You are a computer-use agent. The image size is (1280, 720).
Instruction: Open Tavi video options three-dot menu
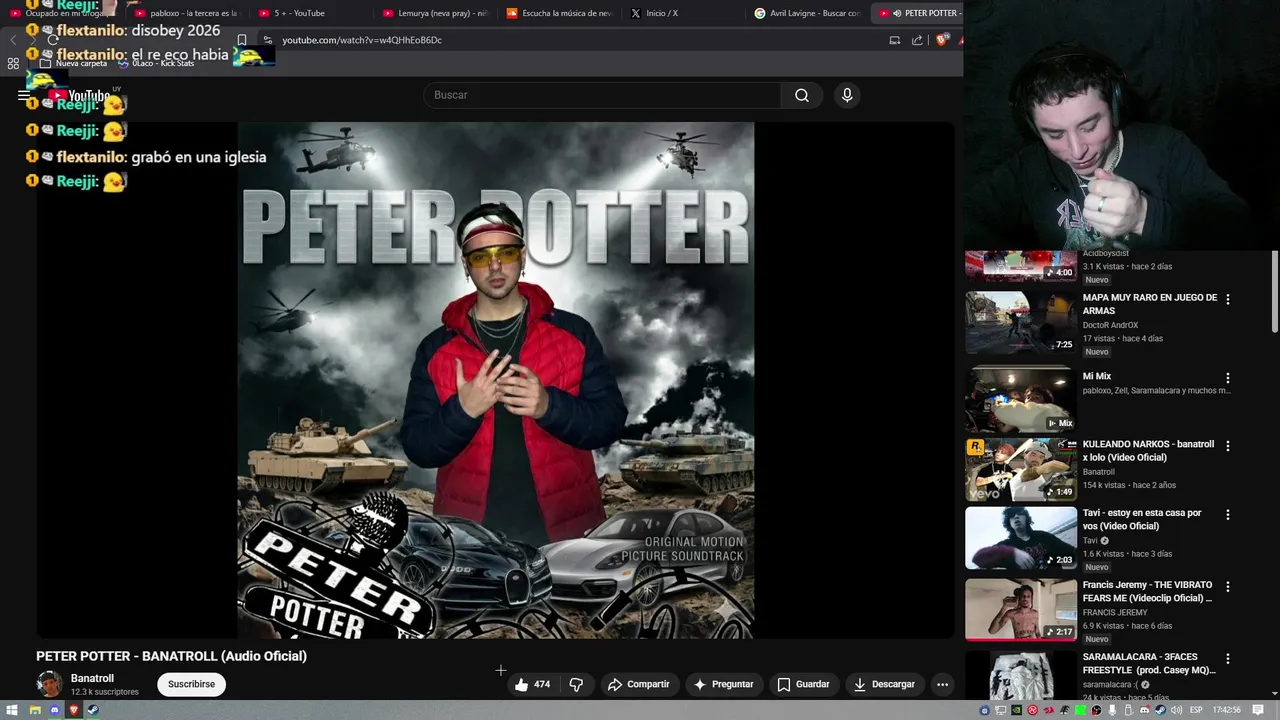(x=1228, y=515)
